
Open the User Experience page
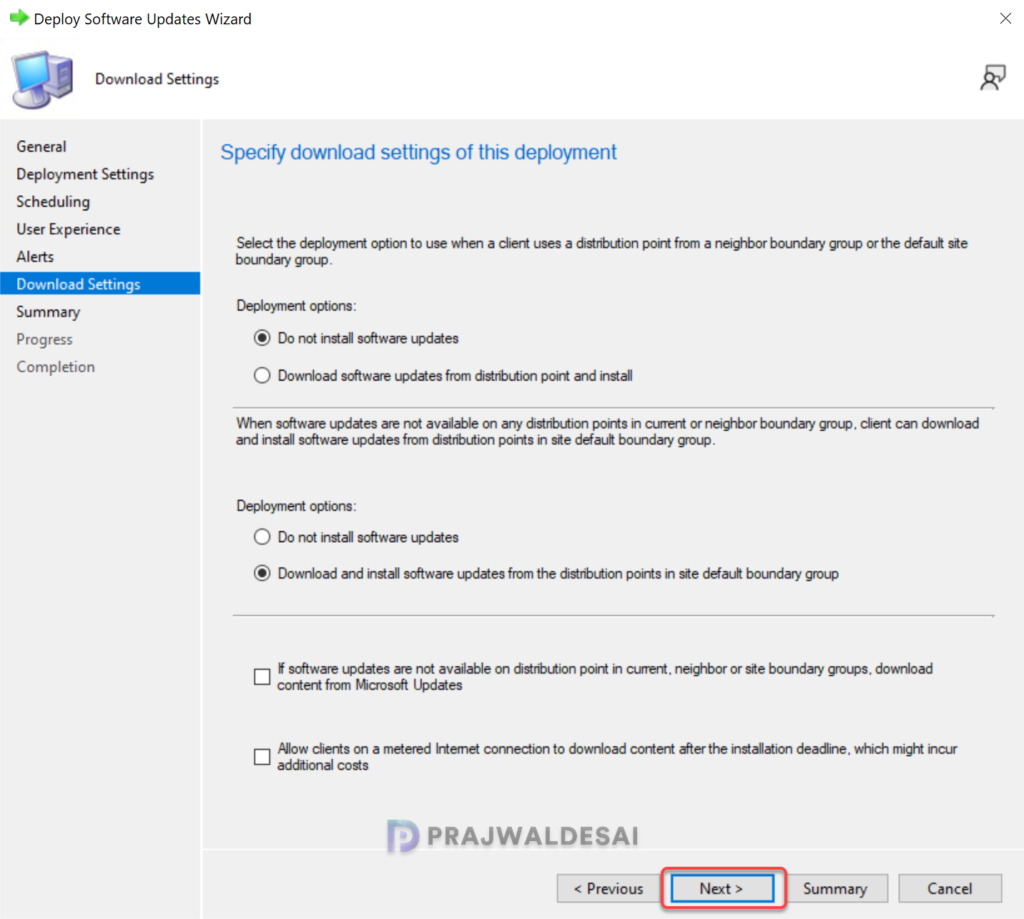point(68,229)
